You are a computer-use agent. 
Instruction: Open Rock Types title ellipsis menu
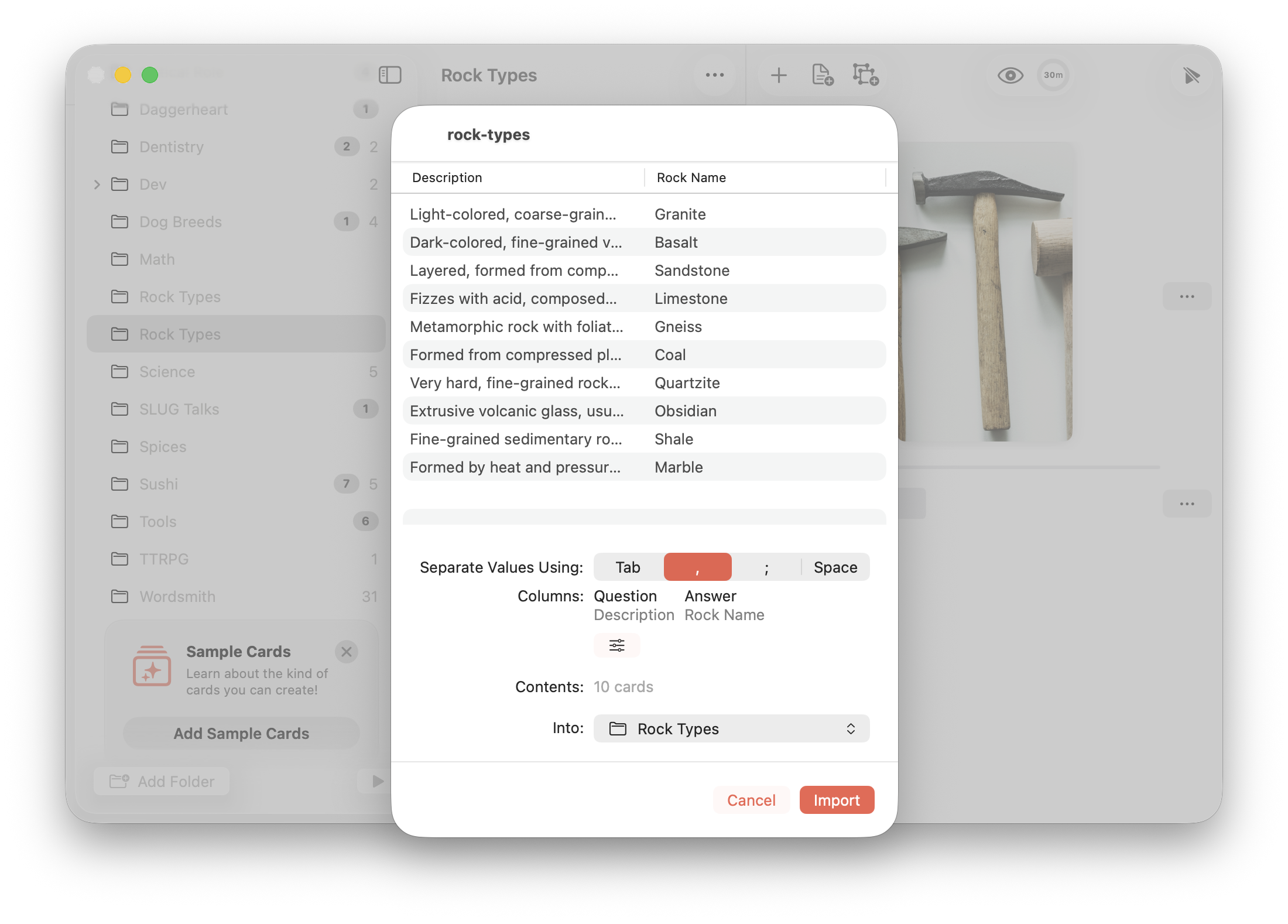pyautogui.click(x=714, y=75)
